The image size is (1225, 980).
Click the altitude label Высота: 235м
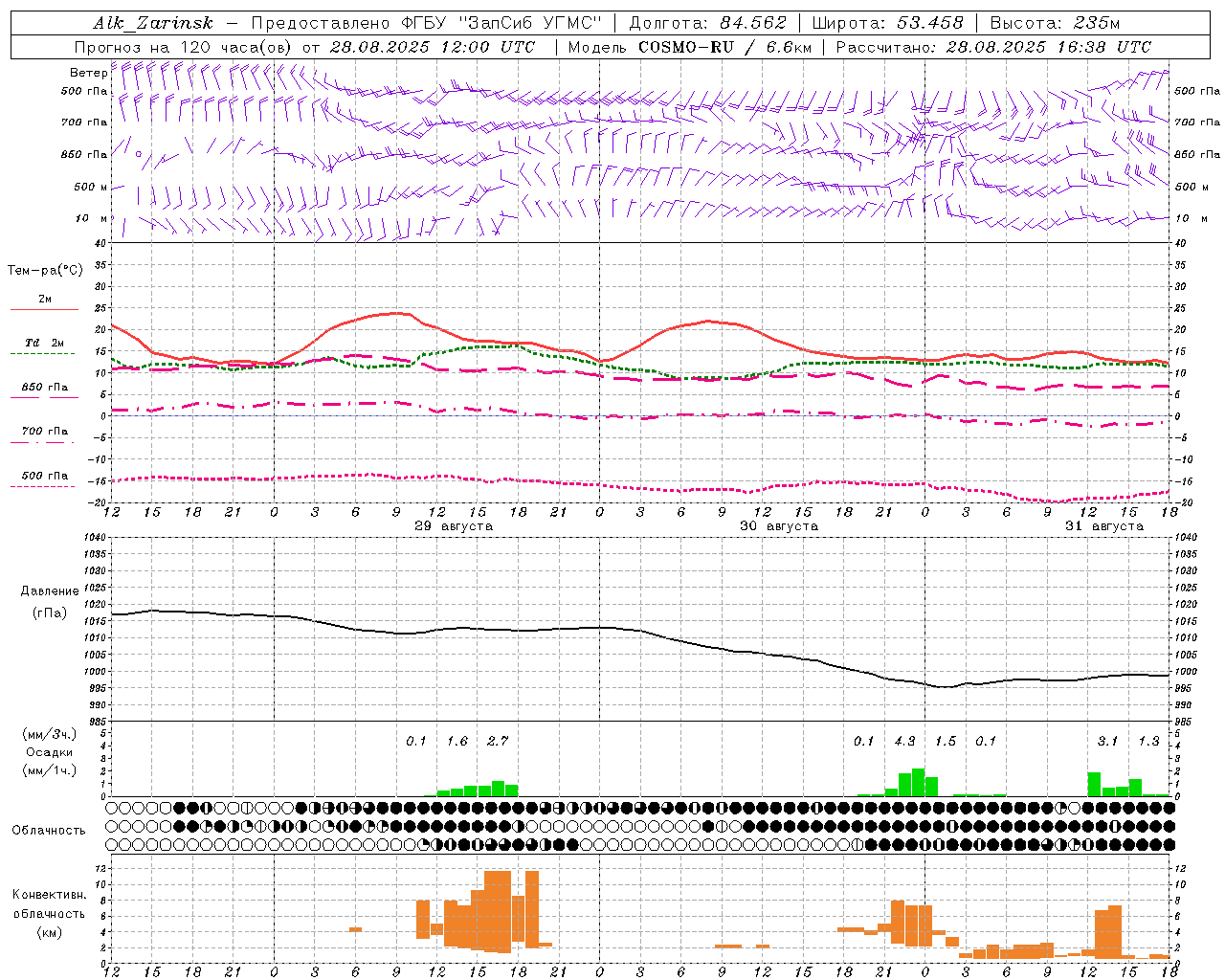tap(1055, 23)
